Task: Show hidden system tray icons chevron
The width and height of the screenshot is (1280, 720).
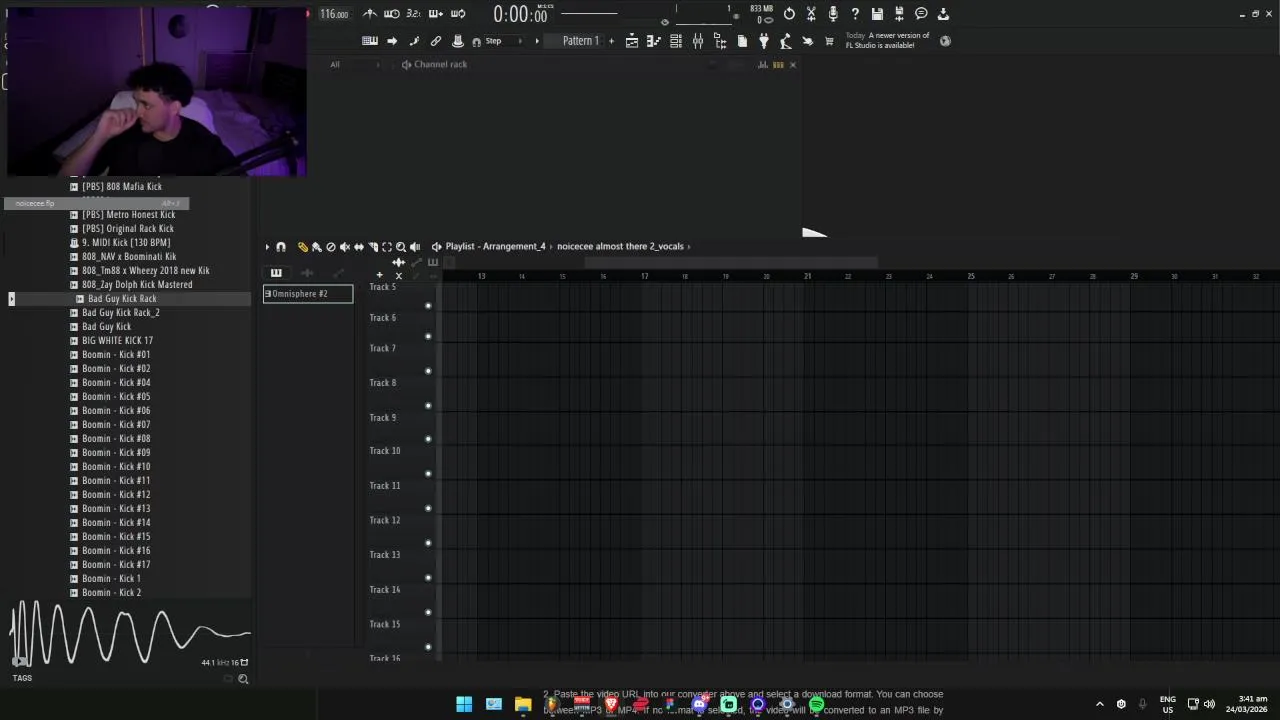Action: (x=1100, y=704)
